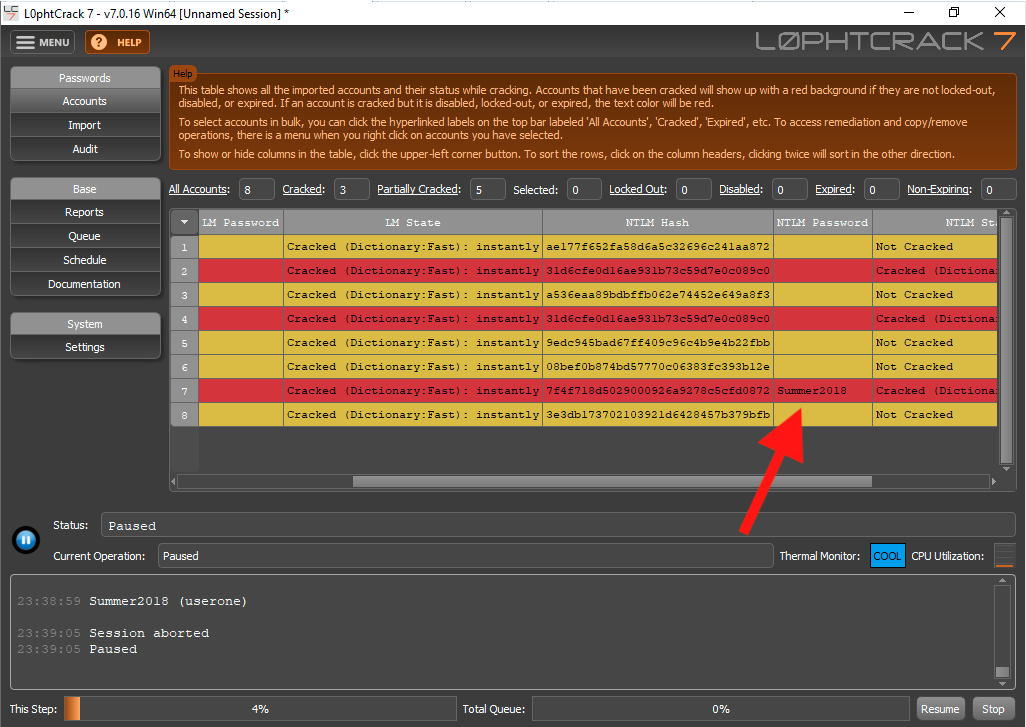This screenshot has width=1026, height=727.
Task: Click the Status field showing Paused
Action: click(558, 525)
